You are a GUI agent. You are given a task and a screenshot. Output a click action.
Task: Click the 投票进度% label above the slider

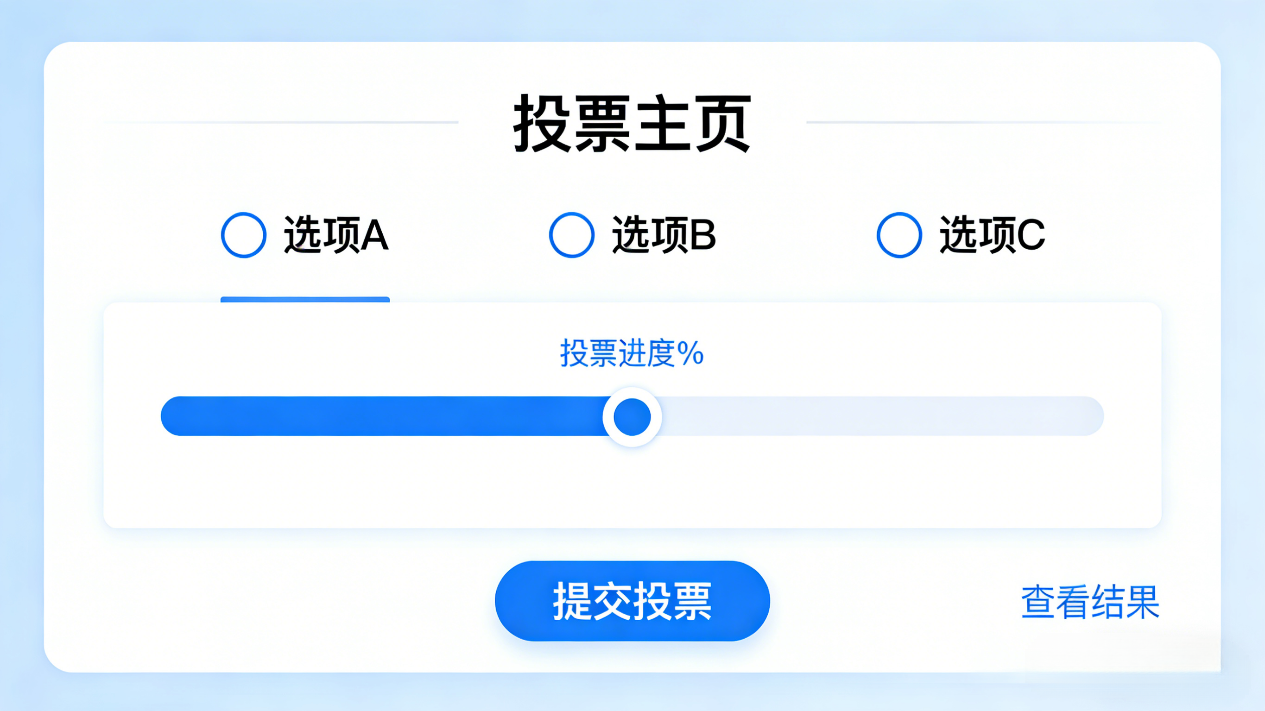click(x=632, y=353)
